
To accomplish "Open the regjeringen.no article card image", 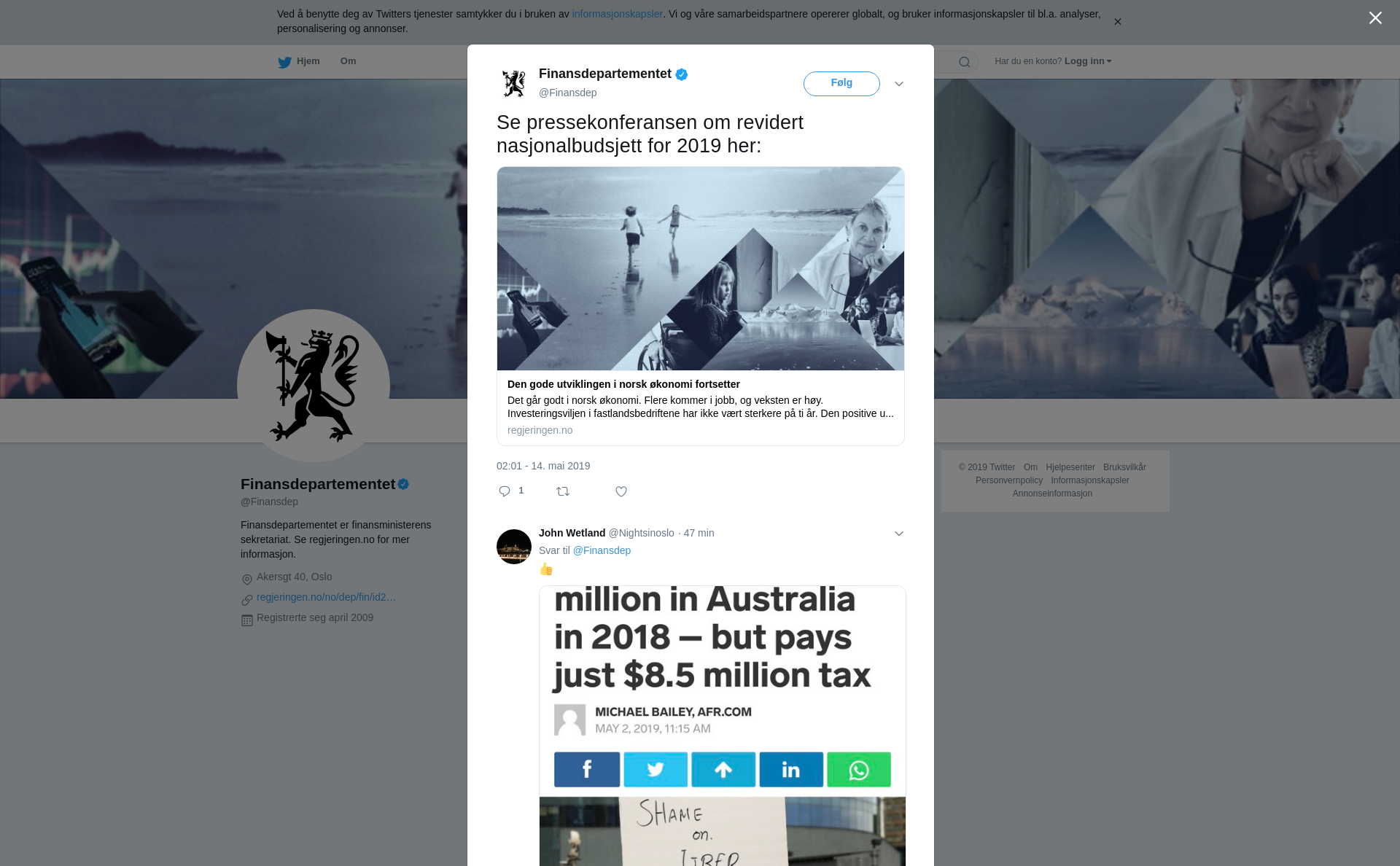I will pos(701,268).
